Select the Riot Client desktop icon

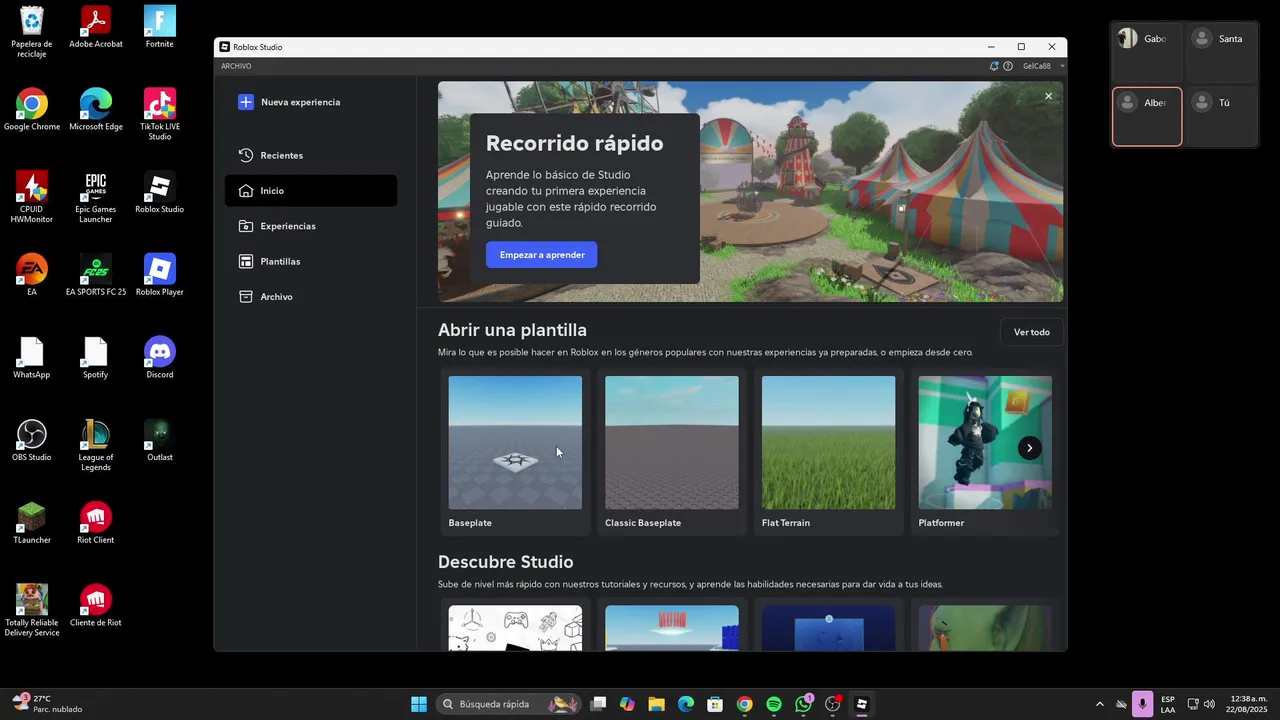click(96, 523)
